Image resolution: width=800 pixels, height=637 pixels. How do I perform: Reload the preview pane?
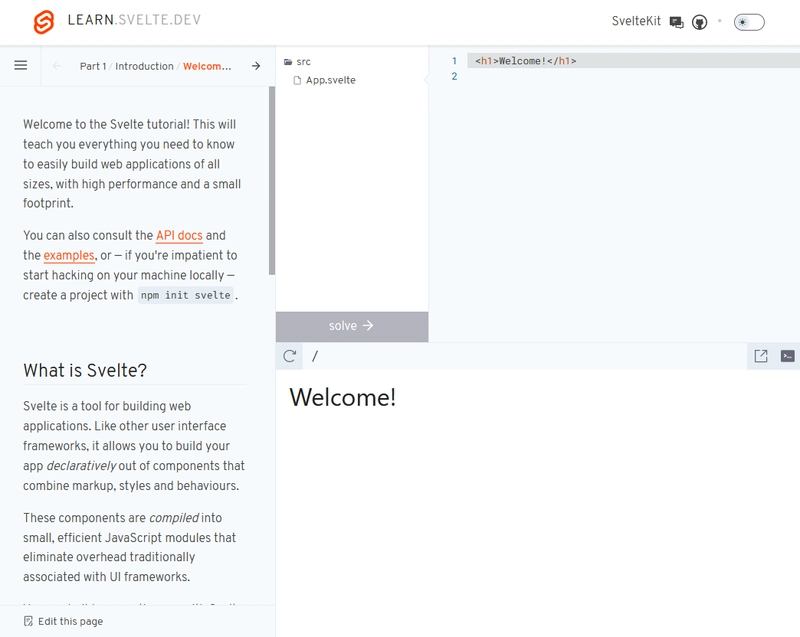click(290, 356)
